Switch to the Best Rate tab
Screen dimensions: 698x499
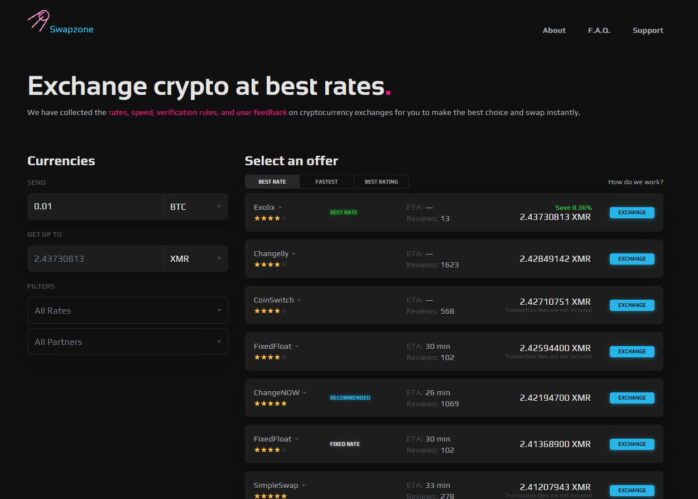pos(272,182)
